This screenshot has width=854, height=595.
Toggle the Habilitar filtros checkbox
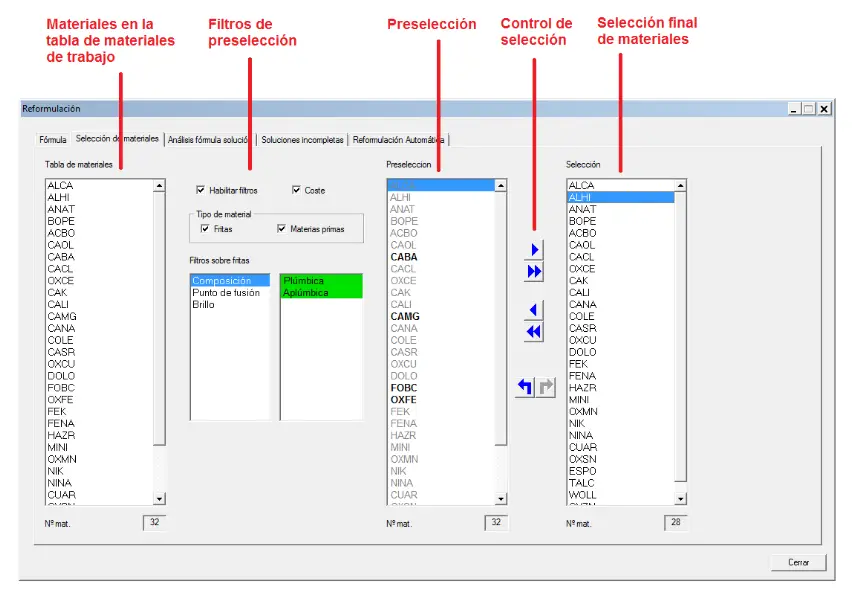pos(201,190)
